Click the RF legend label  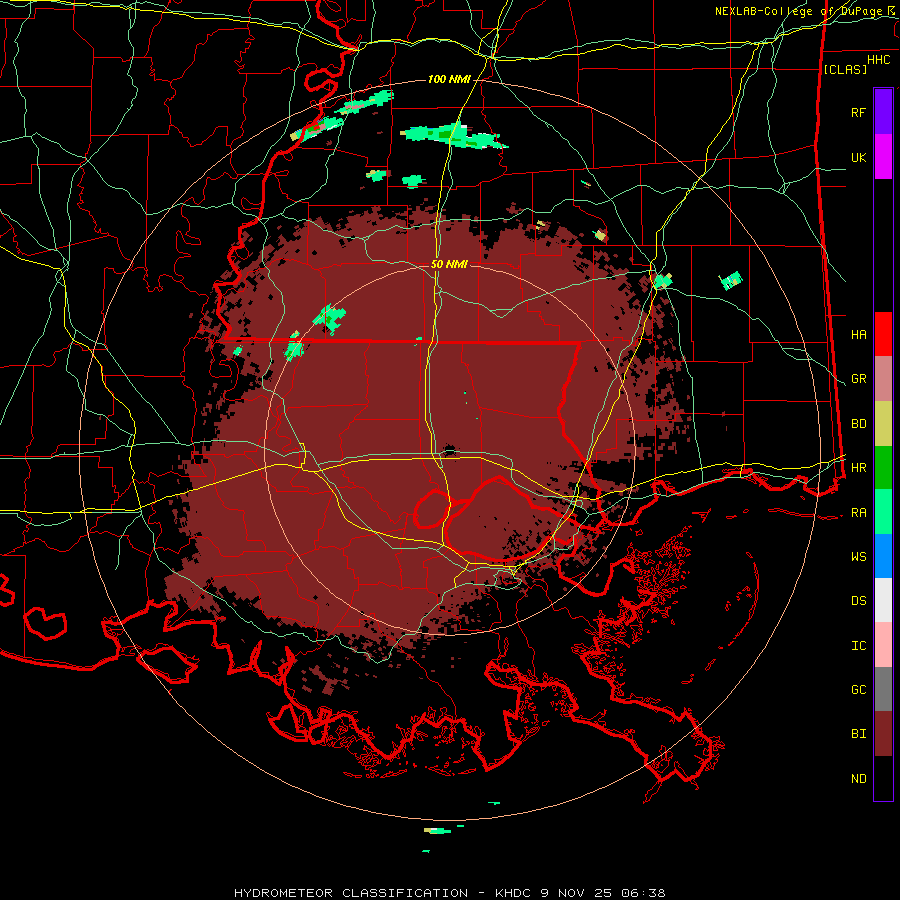click(858, 112)
